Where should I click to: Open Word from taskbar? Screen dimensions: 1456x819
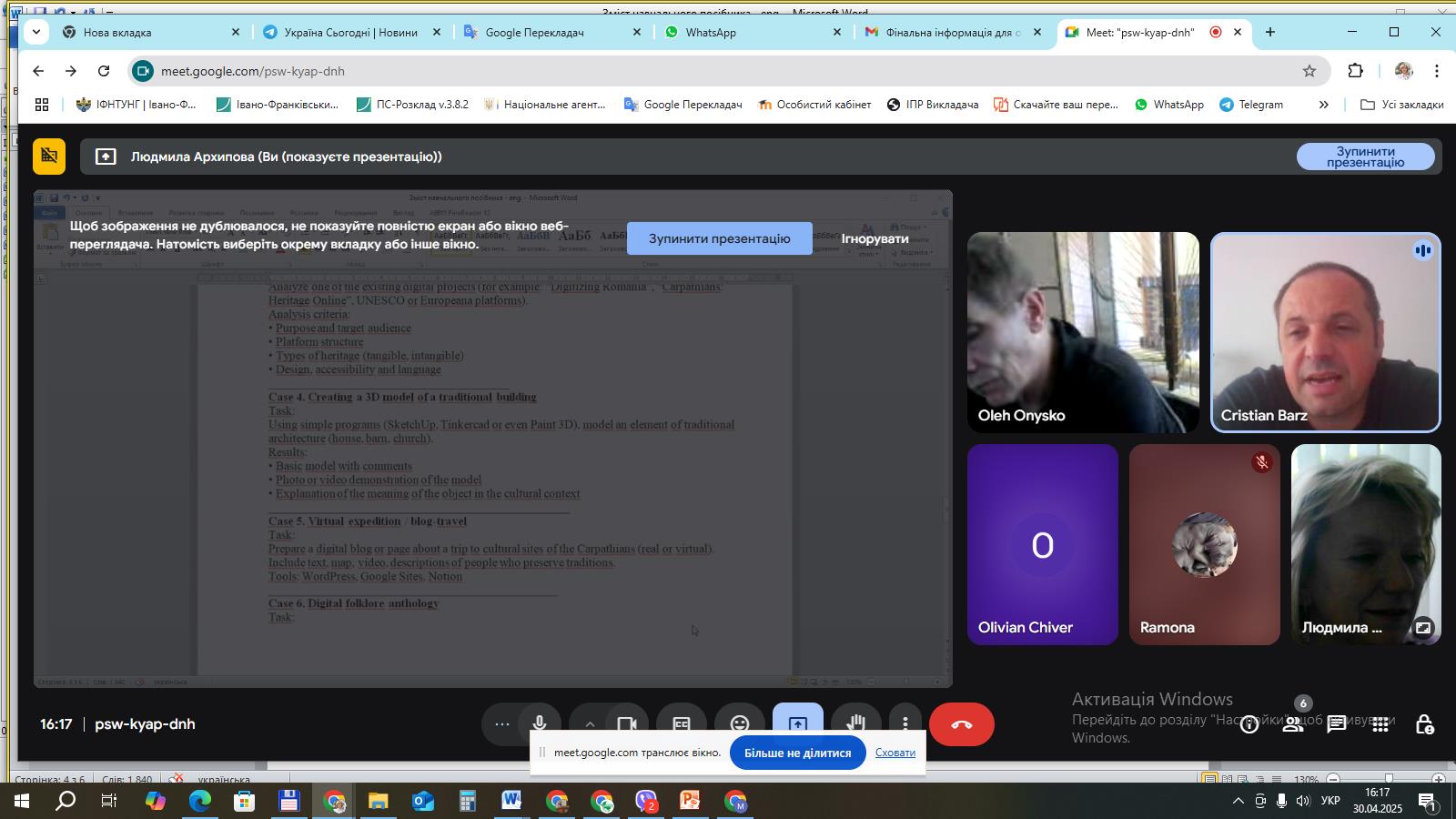click(x=511, y=802)
